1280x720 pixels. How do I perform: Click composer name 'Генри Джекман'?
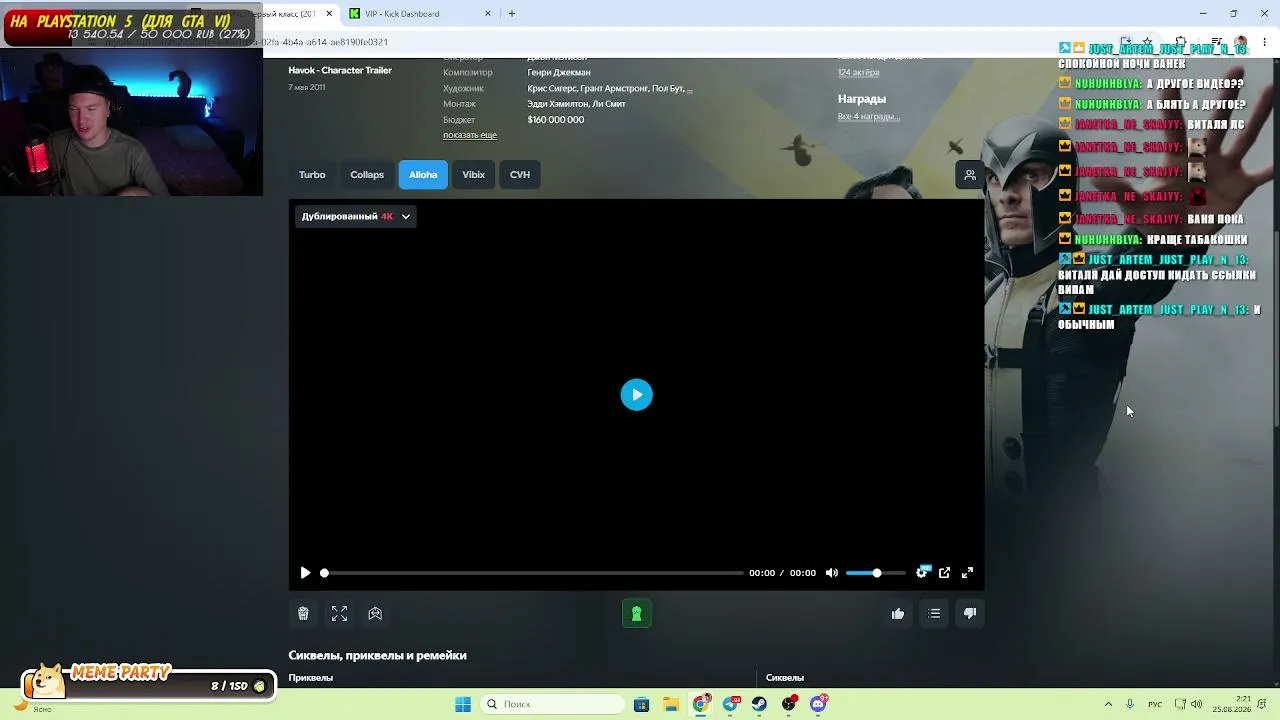(559, 73)
